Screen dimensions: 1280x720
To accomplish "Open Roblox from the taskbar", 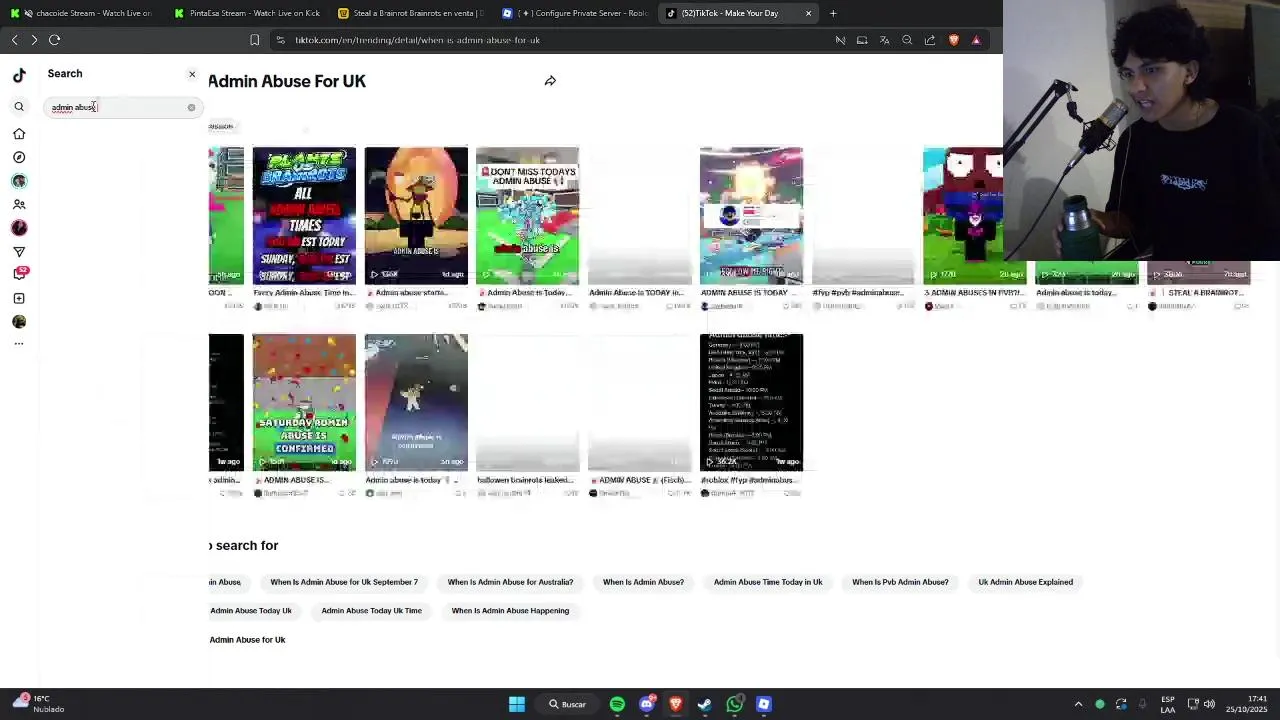I will pyautogui.click(x=764, y=704).
